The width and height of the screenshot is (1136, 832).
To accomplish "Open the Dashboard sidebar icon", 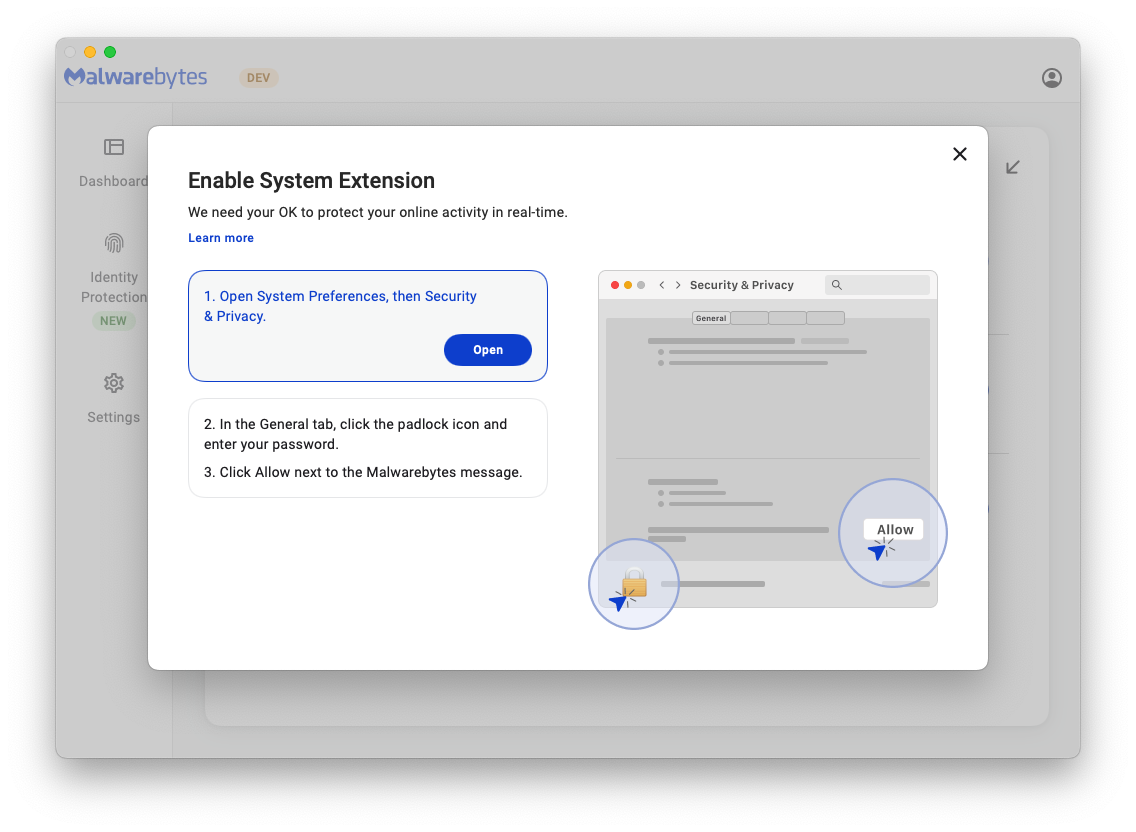I will pos(114,148).
